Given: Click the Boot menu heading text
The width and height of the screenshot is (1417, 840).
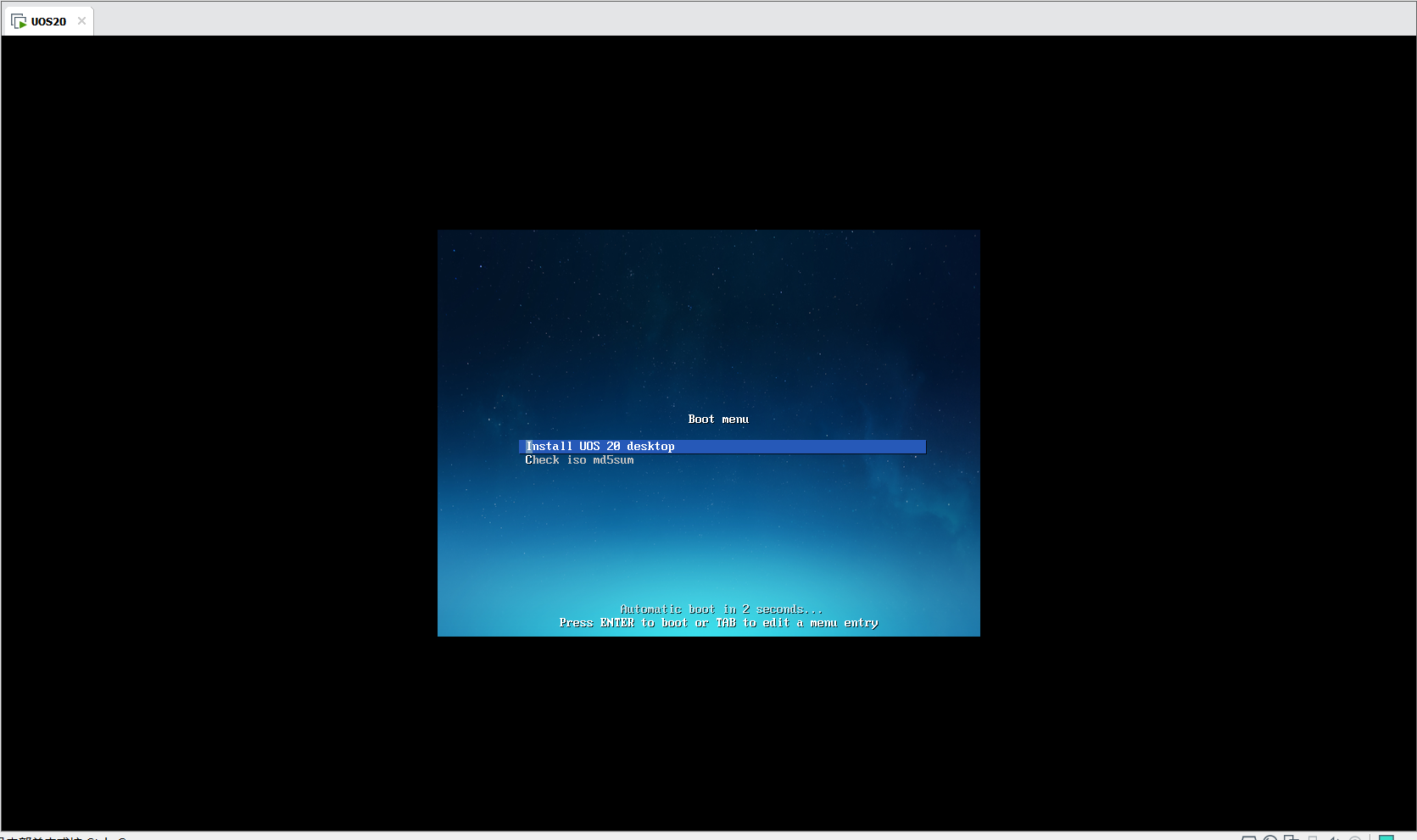Looking at the screenshot, I should (718, 420).
